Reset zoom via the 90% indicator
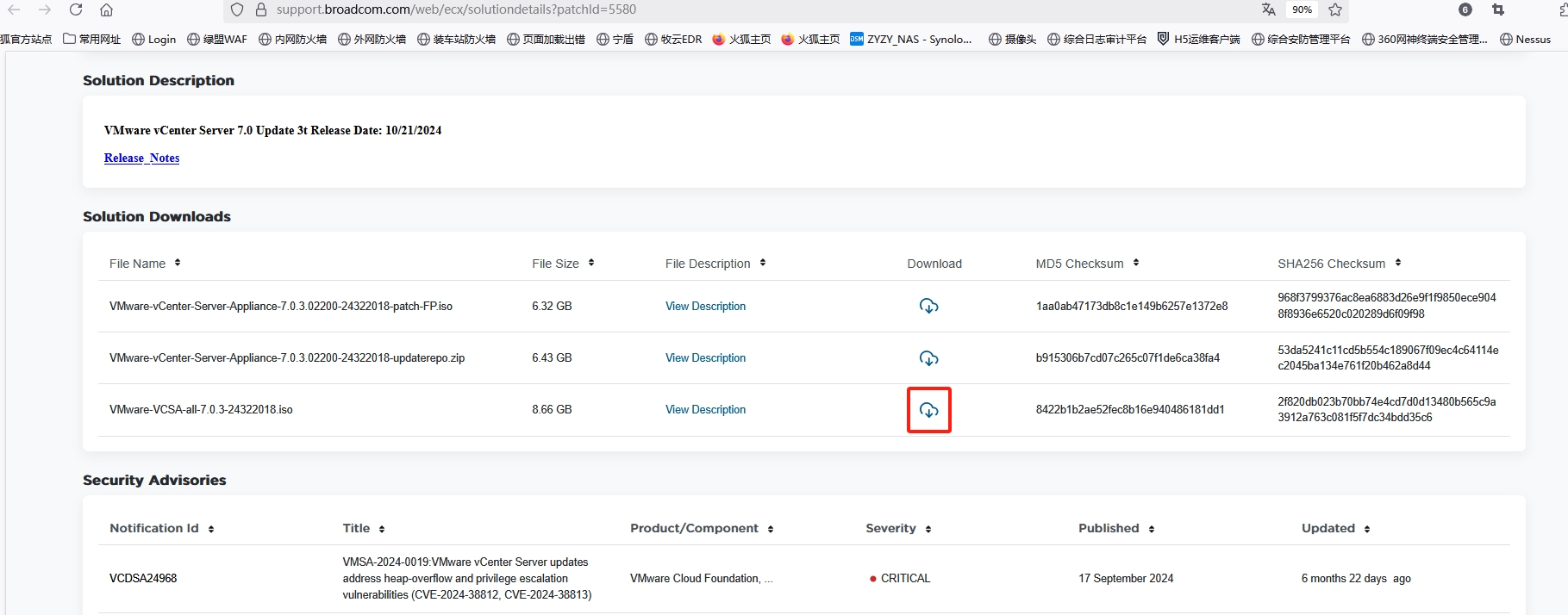The height and width of the screenshot is (615, 1568). click(1302, 9)
